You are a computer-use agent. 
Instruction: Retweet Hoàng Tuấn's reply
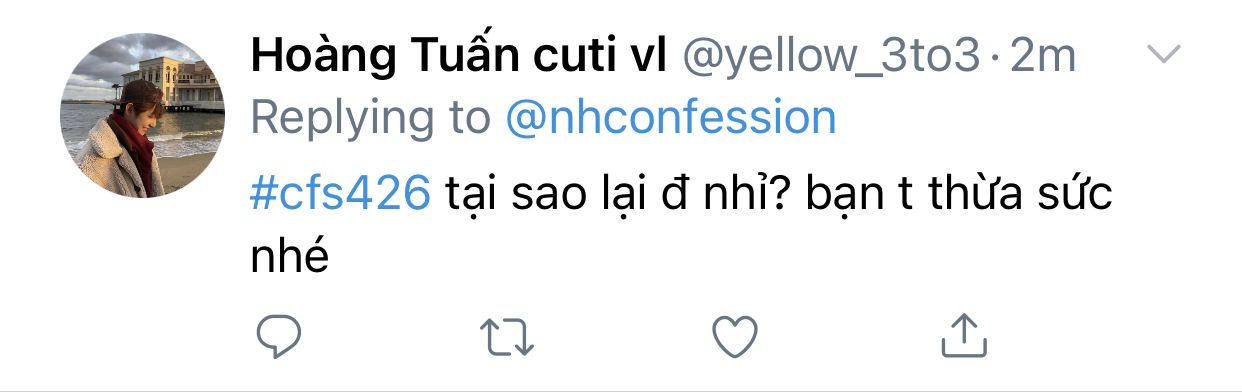click(508, 337)
